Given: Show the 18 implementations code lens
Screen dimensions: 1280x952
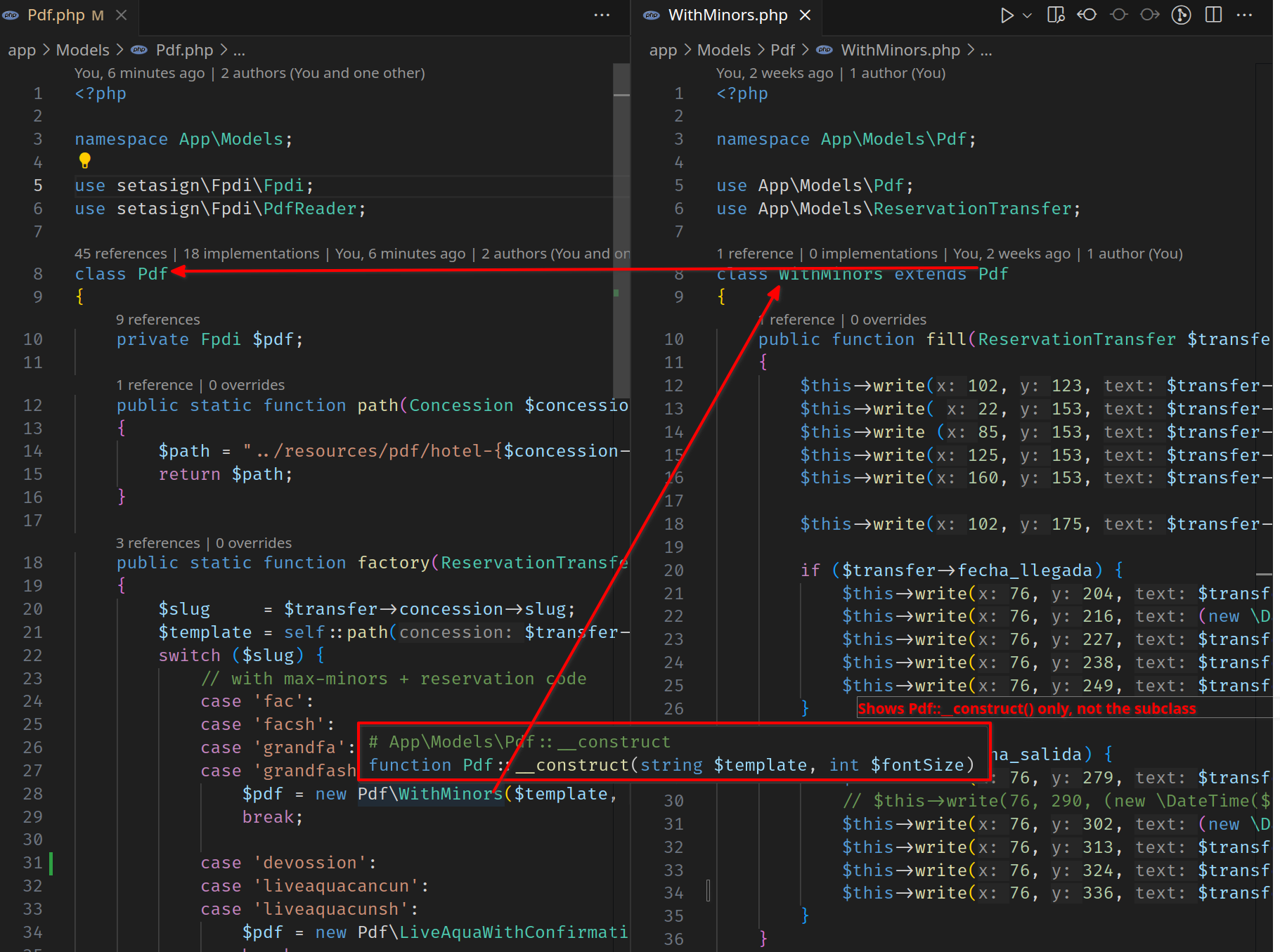Looking at the screenshot, I should click(x=251, y=254).
